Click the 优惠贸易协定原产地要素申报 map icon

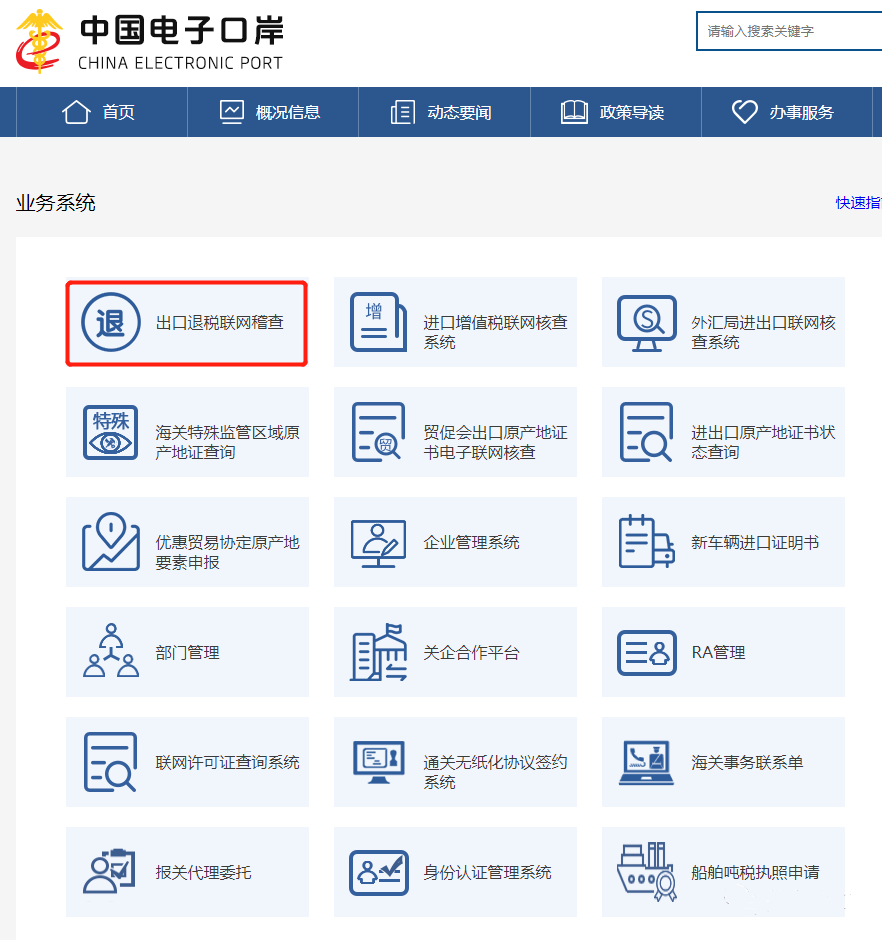[110, 543]
